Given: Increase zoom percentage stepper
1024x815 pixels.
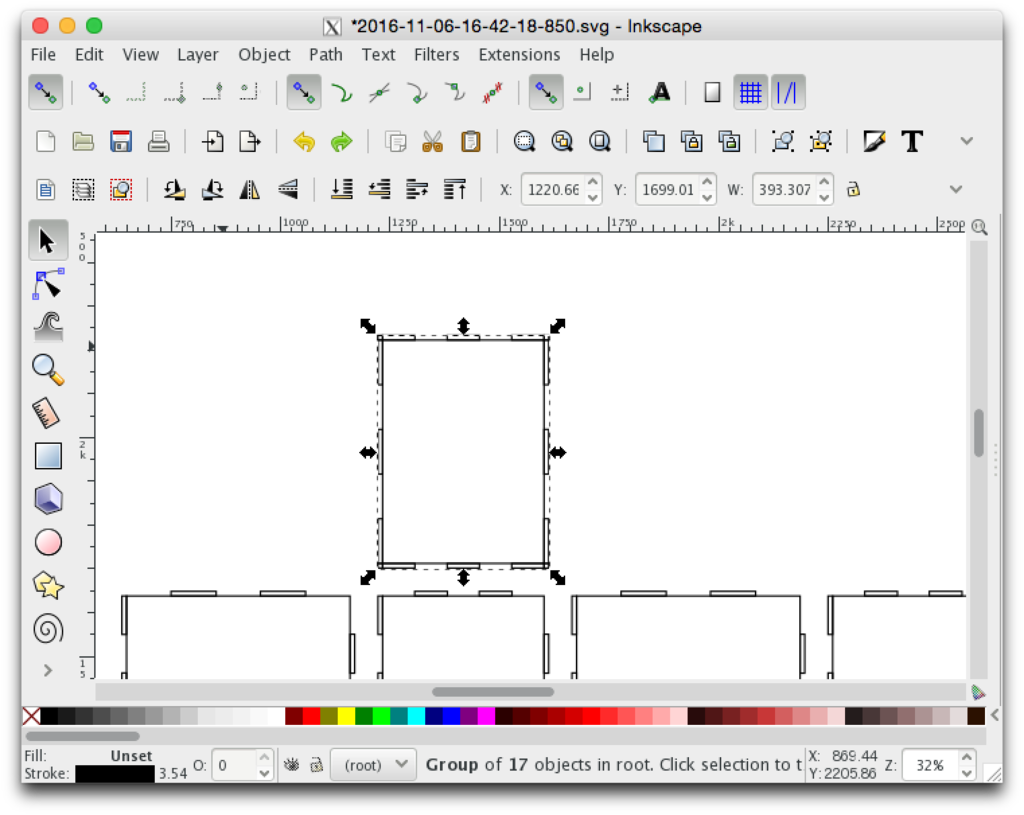Looking at the screenshot, I should point(967,758).
